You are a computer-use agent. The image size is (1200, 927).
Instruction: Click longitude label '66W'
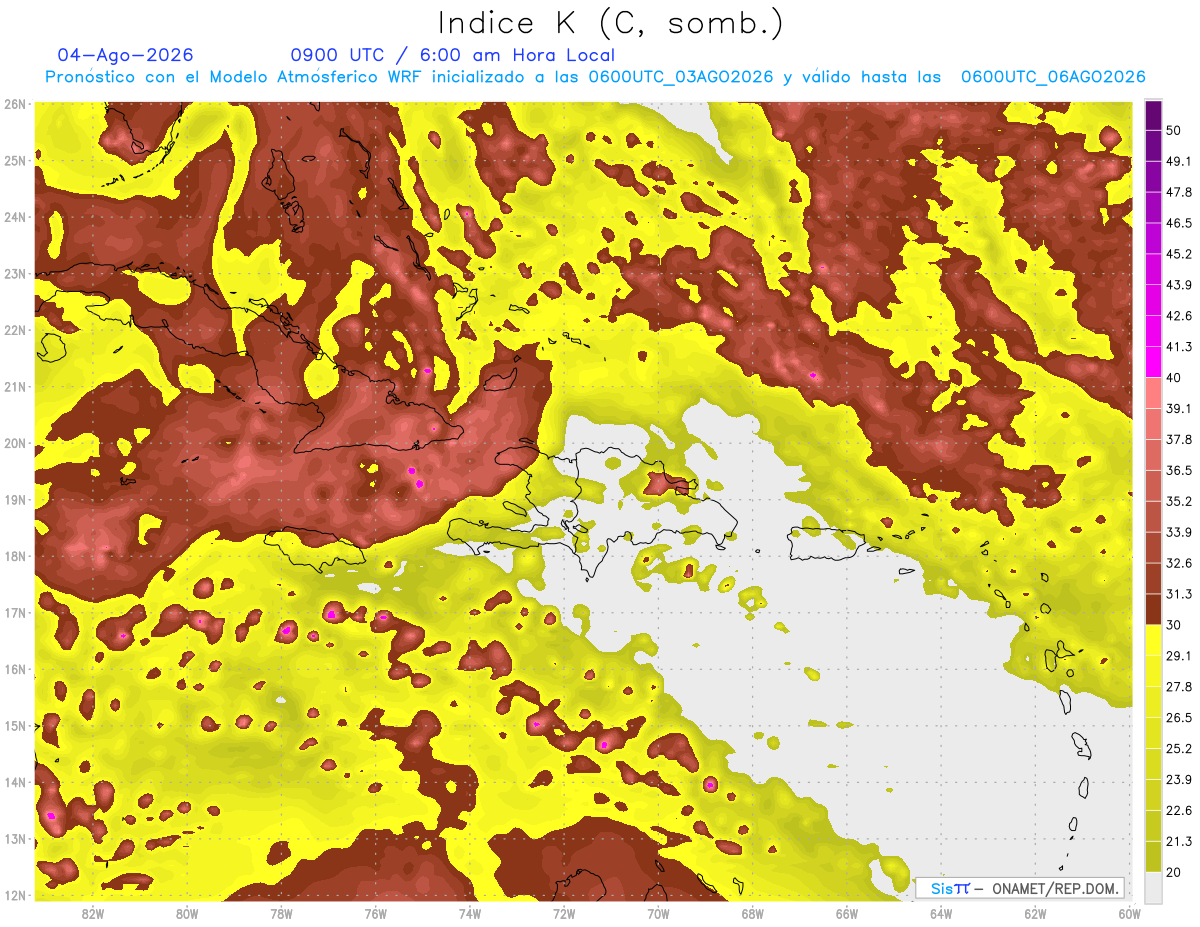coord(847,913)
